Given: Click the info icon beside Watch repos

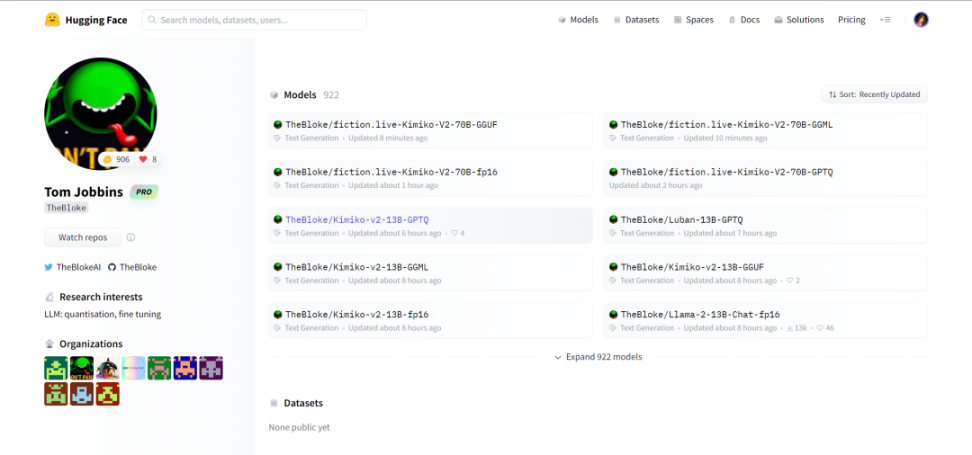Looking at the screenshot, I should tap(131, 238).
